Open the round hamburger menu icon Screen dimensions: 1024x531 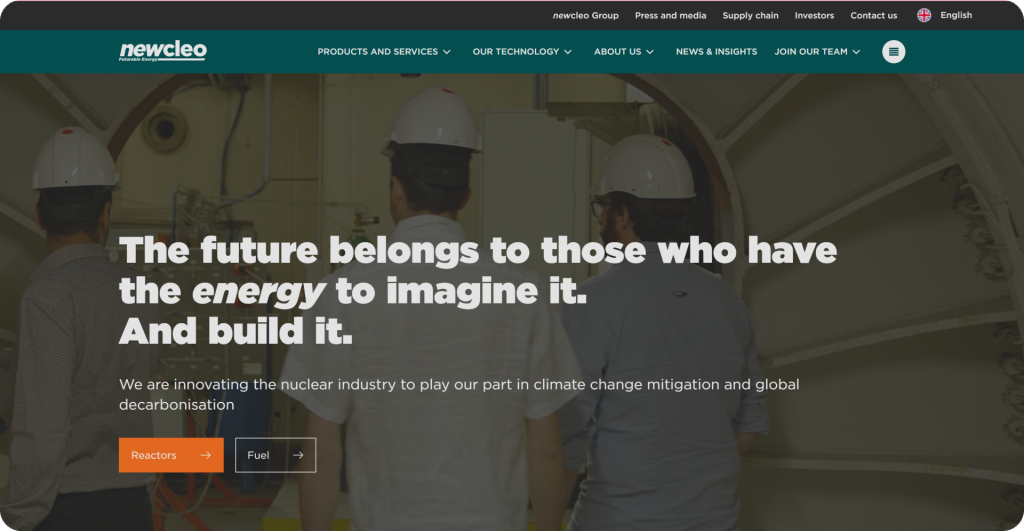pos(893,52)
